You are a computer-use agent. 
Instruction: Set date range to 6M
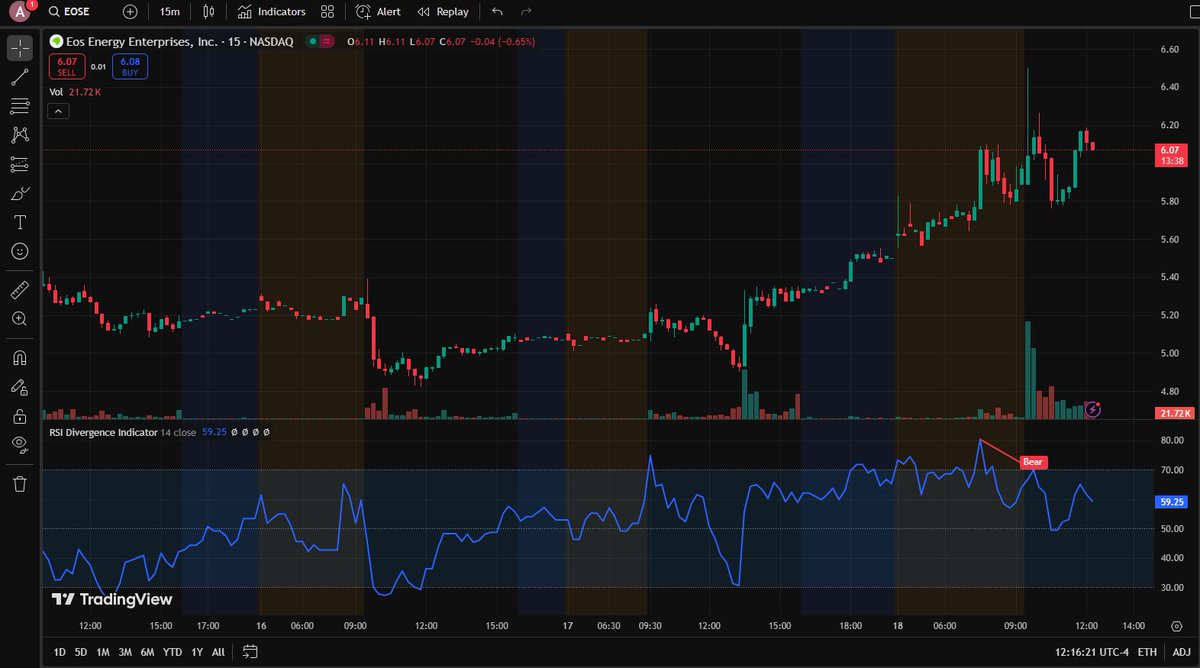pos(147,652)
